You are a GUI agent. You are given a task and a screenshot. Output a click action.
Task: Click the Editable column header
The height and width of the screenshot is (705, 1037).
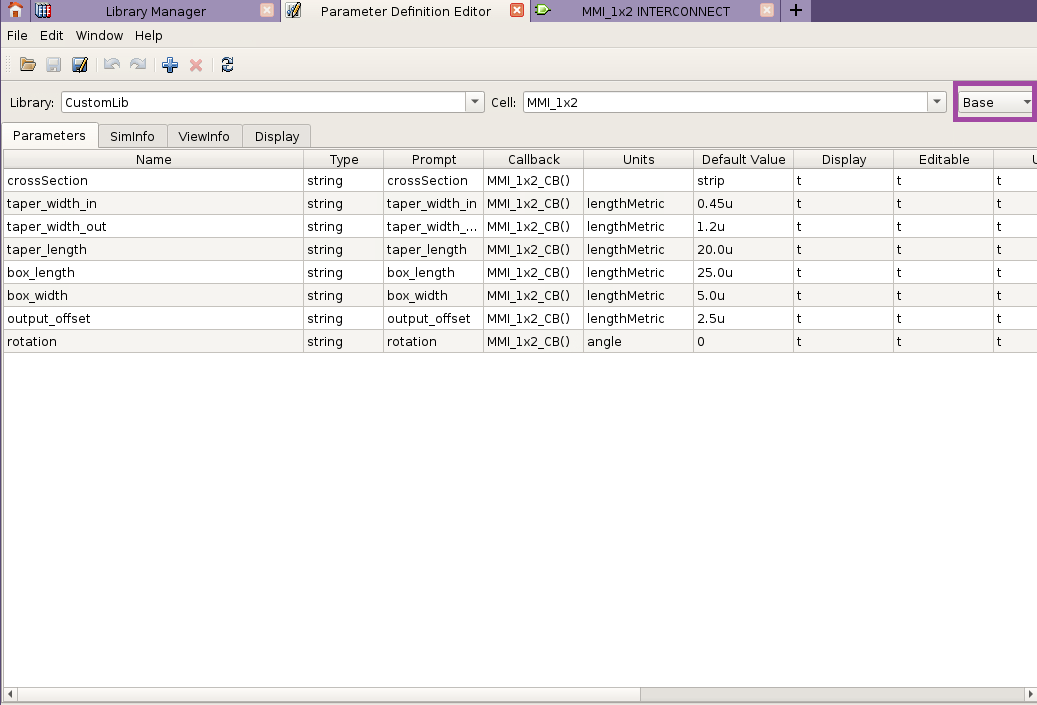pyautogui.click(x=944, y=159)
